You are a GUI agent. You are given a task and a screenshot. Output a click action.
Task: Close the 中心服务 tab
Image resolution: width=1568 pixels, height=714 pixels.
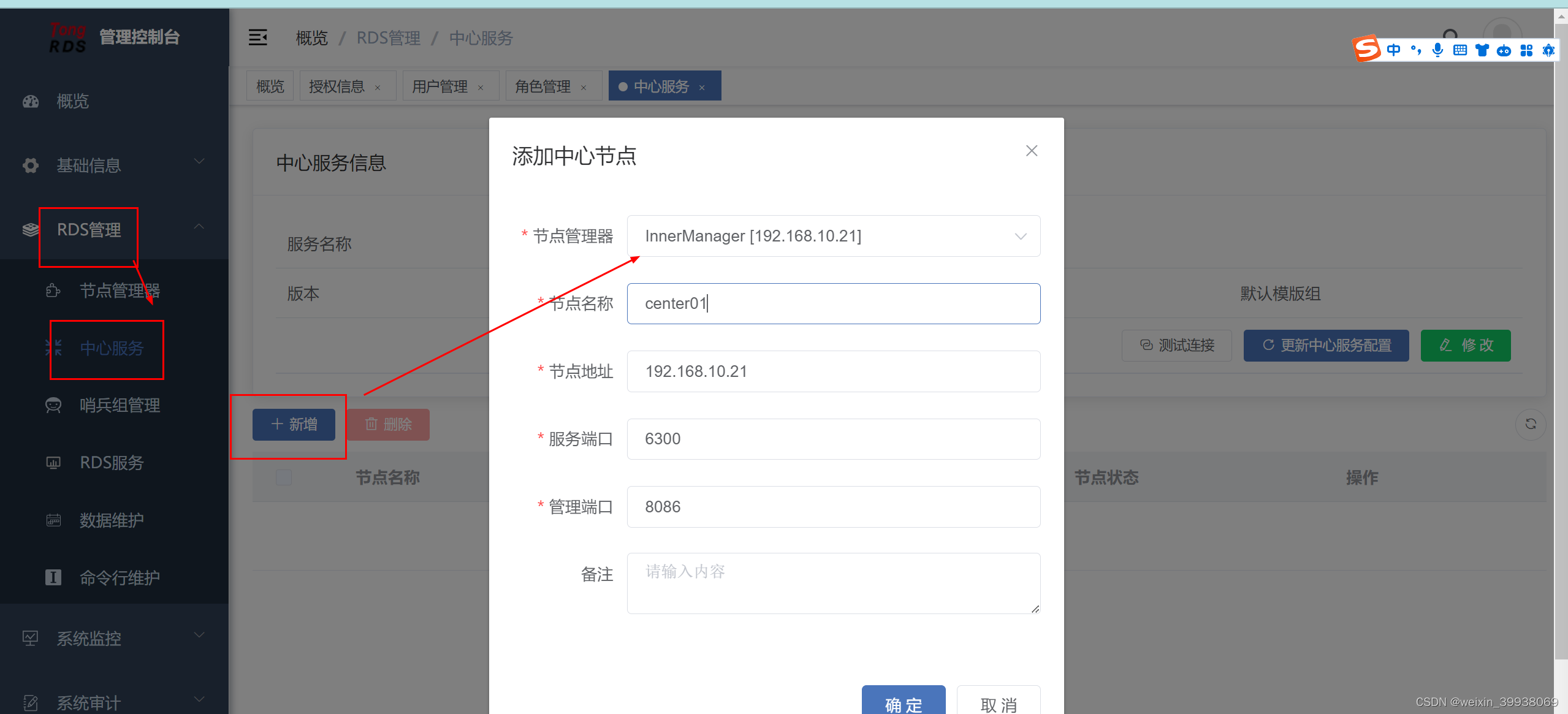point(702,88)
